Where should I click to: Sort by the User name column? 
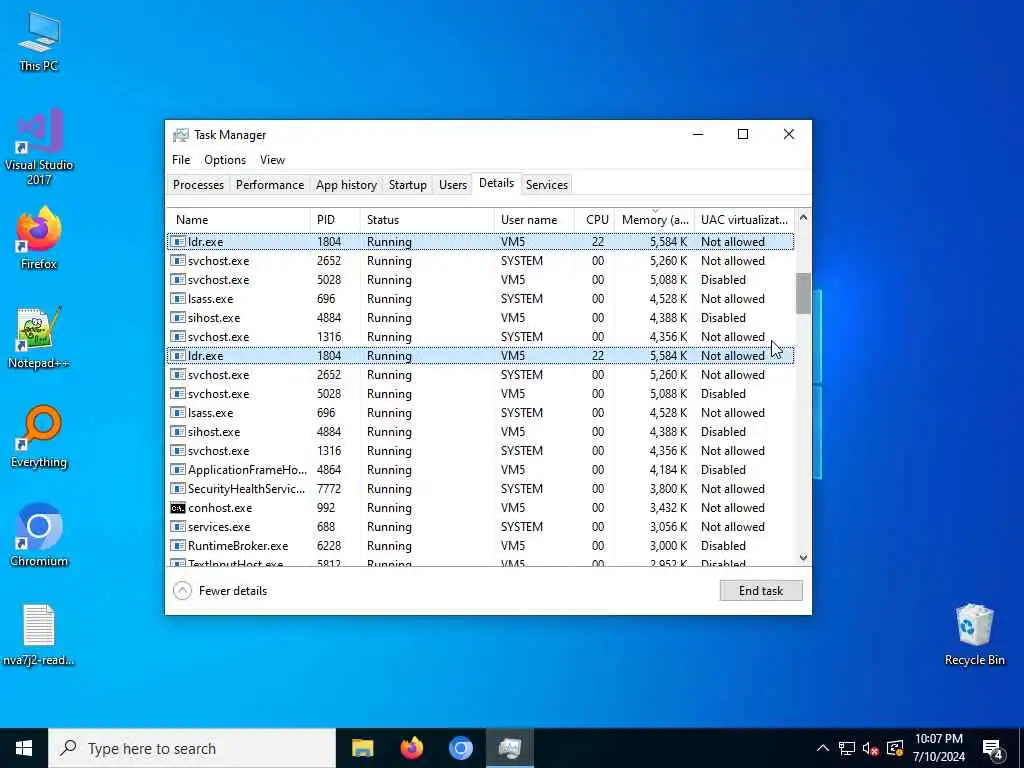(x=534, y=220)
